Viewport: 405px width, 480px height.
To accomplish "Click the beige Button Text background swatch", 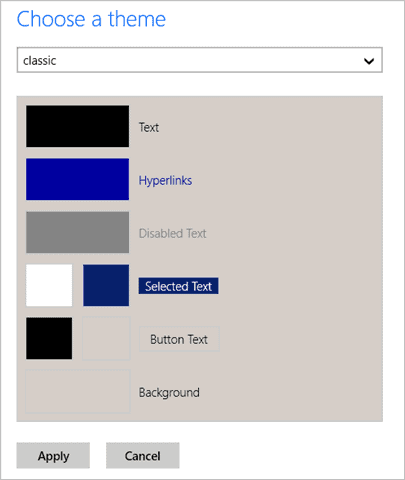I will tap(106, 338).
